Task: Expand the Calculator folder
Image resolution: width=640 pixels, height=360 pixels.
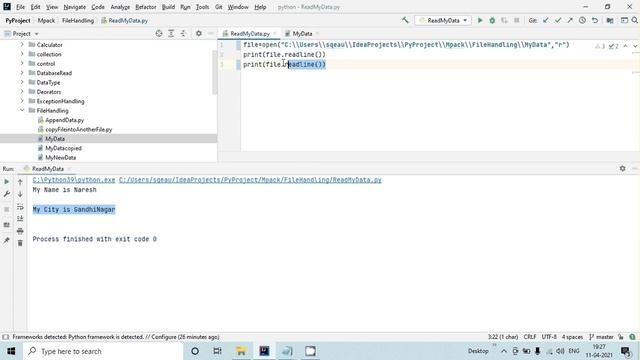Action: coord(22,44)
